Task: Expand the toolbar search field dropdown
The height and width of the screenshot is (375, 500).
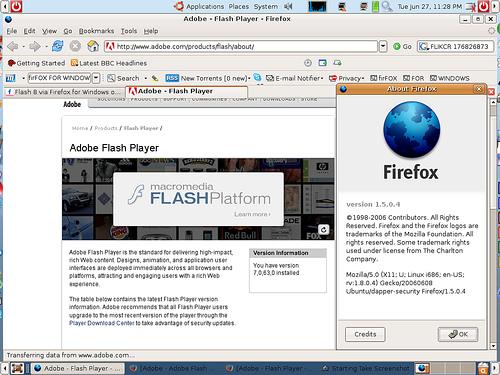Action: 96,78
